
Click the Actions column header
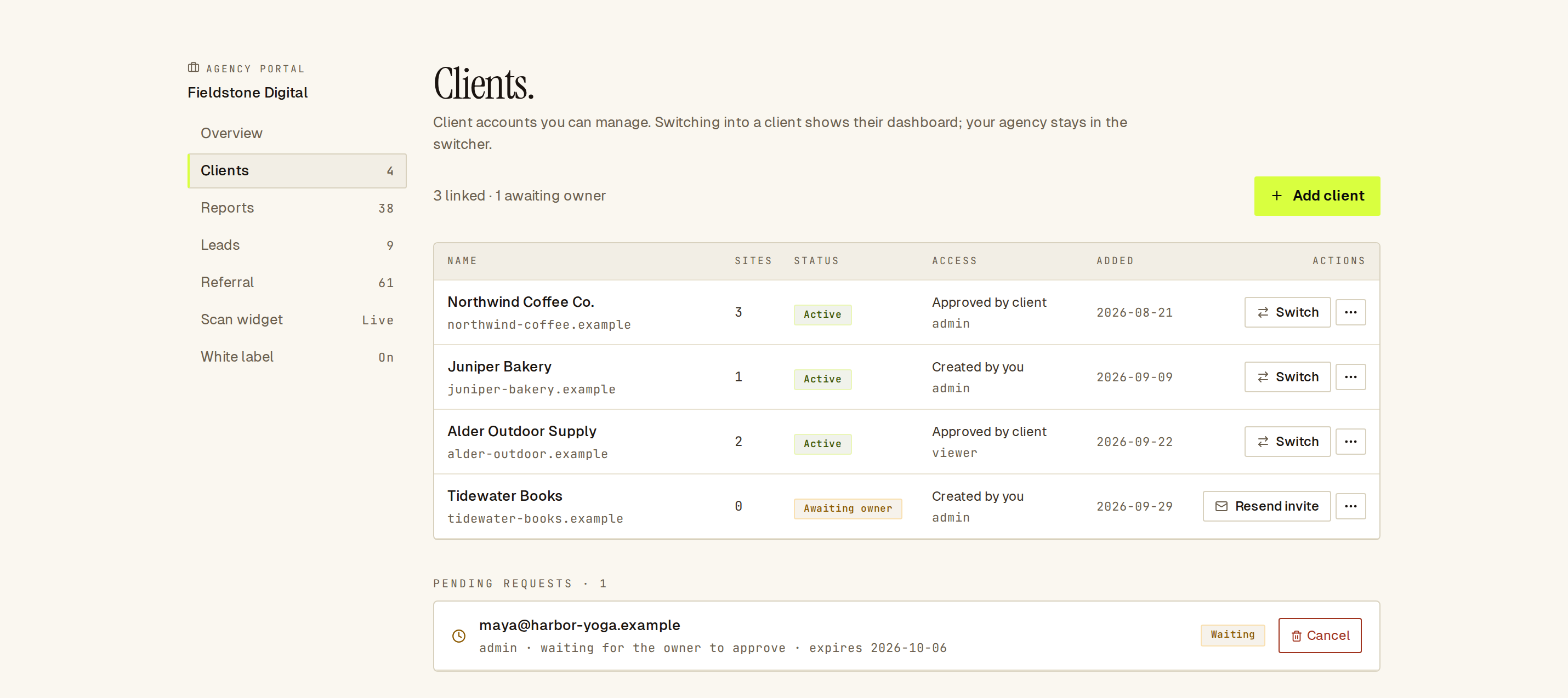[x=1338, y=260]
